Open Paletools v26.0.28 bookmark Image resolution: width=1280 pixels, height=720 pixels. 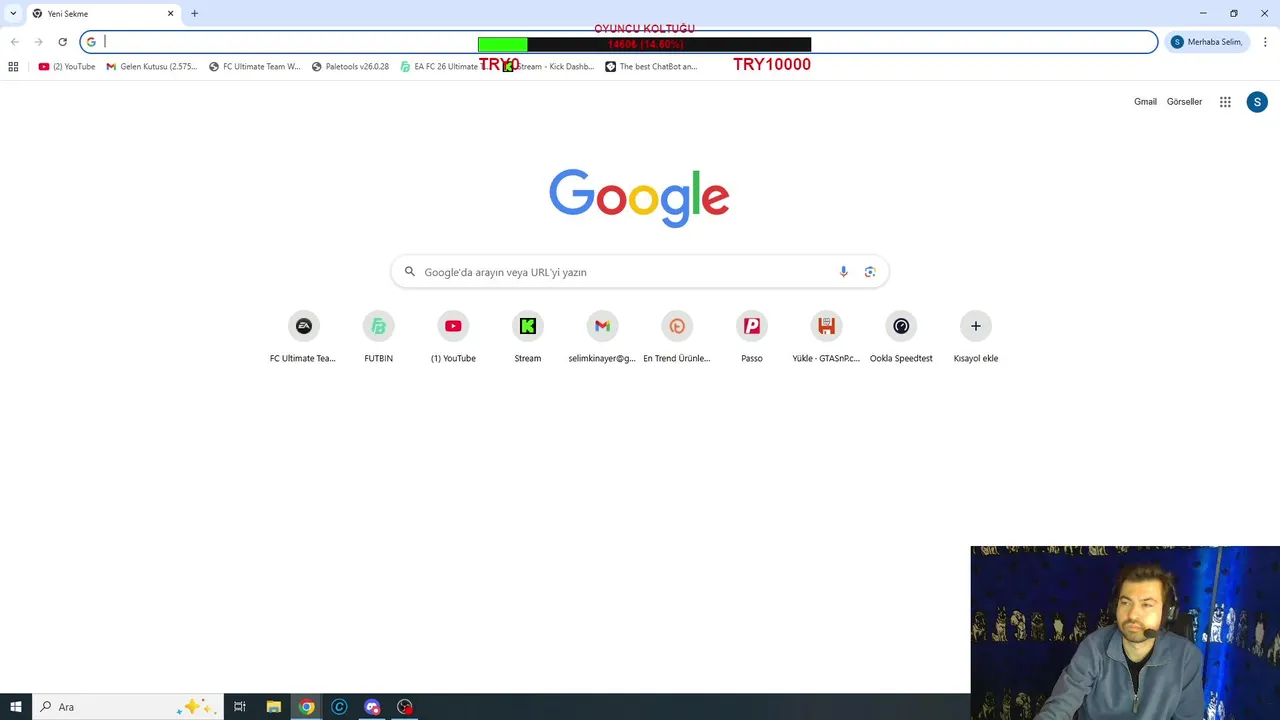coord(350,67)
